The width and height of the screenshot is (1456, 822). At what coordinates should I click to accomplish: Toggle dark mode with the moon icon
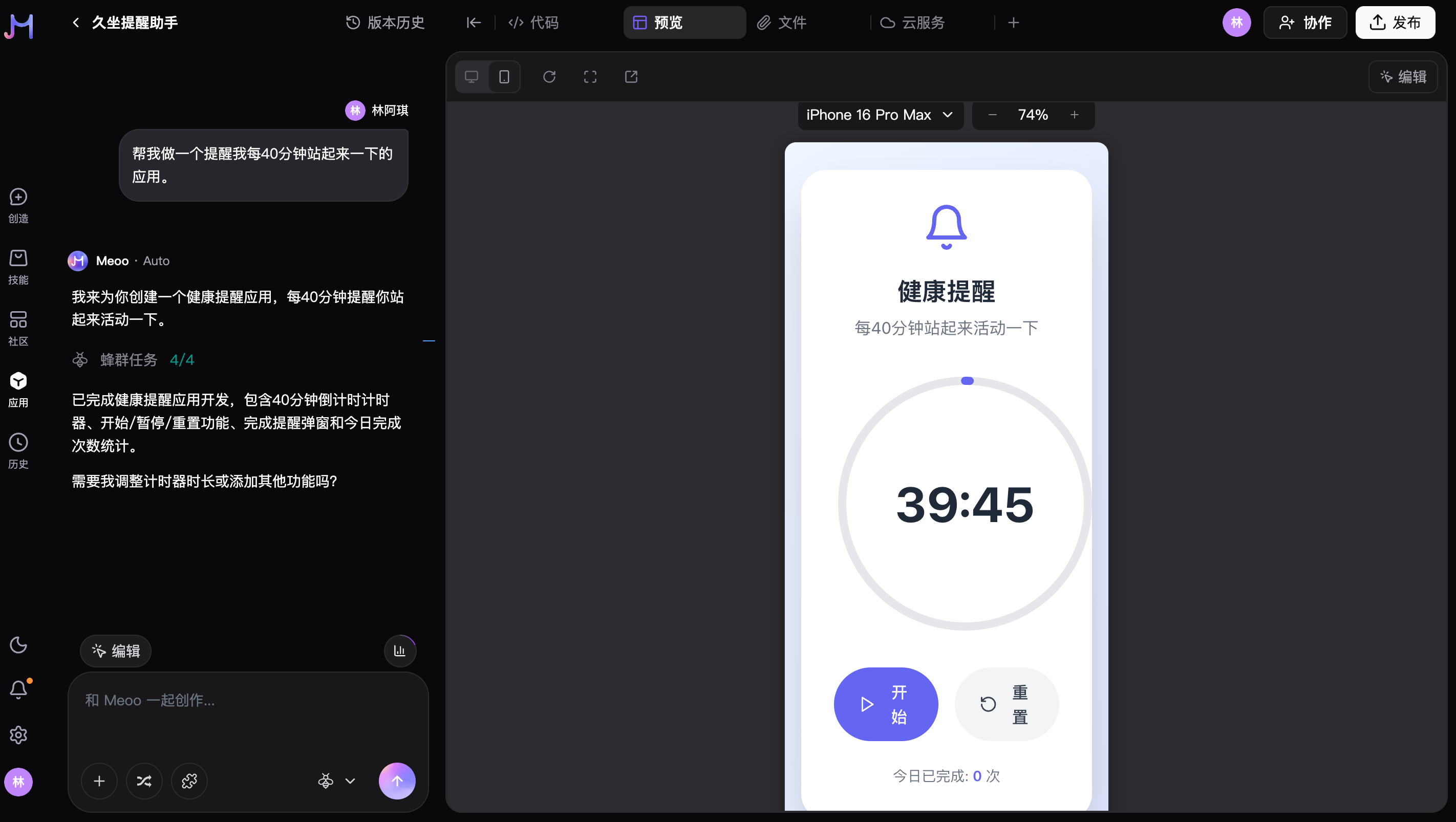point(18,644)
